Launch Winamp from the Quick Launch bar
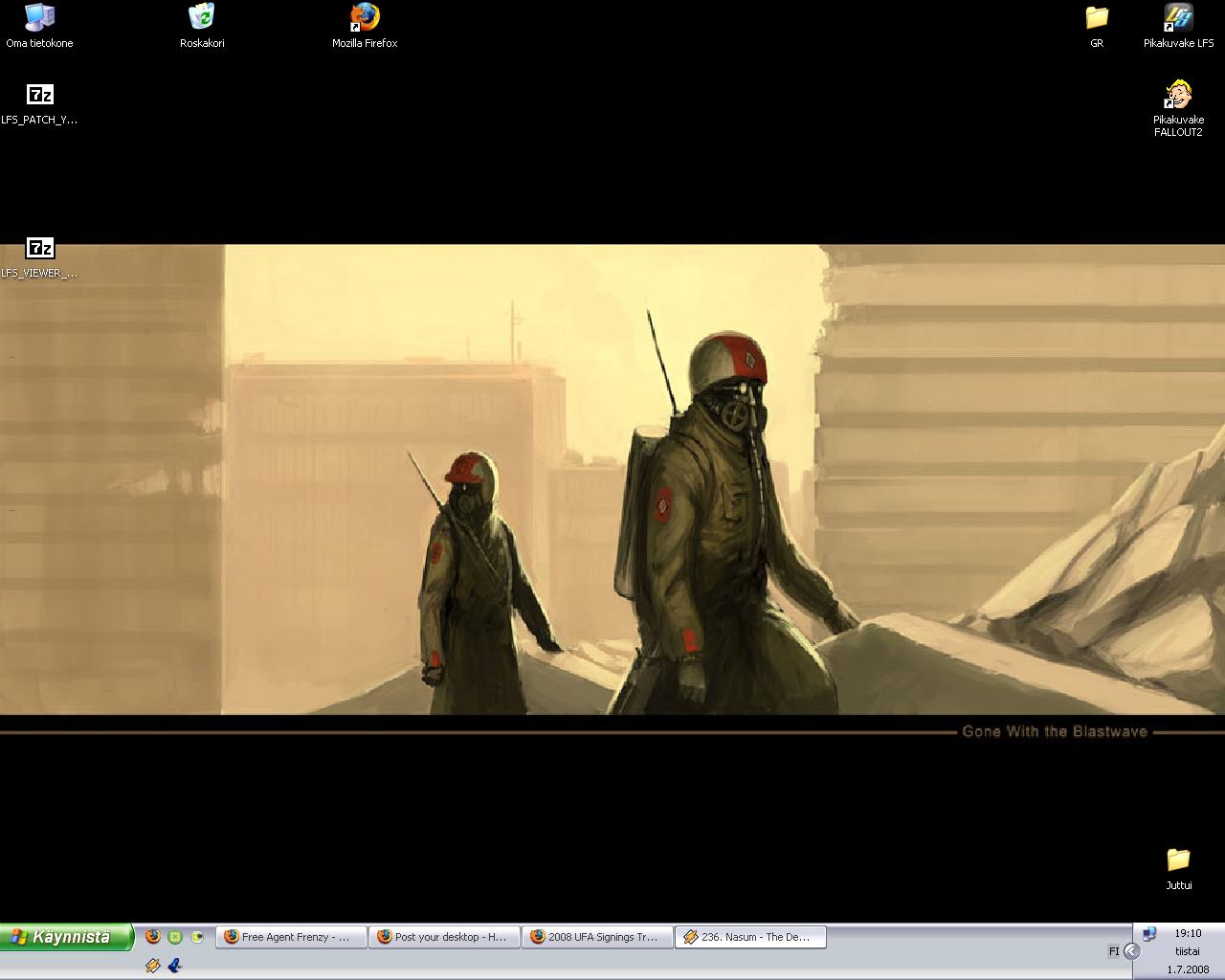Screen dimensions: 1225x980 point(153,966)
